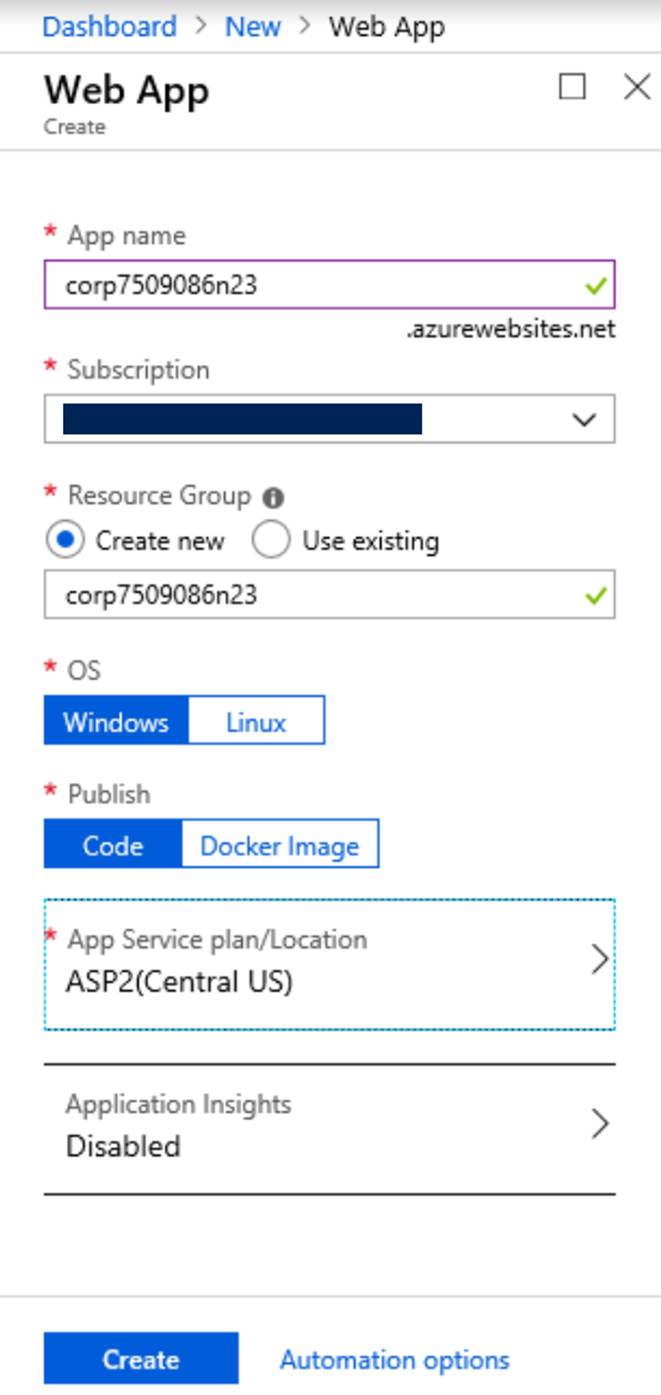
Task: Select the Create new radio button
Action: (x=66, y=541)
